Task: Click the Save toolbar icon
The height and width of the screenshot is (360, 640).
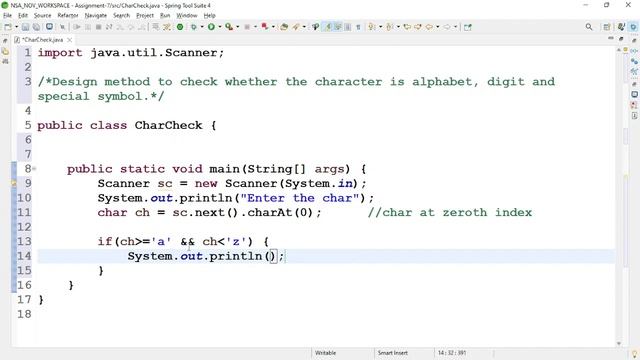Action: pos(25,27)
